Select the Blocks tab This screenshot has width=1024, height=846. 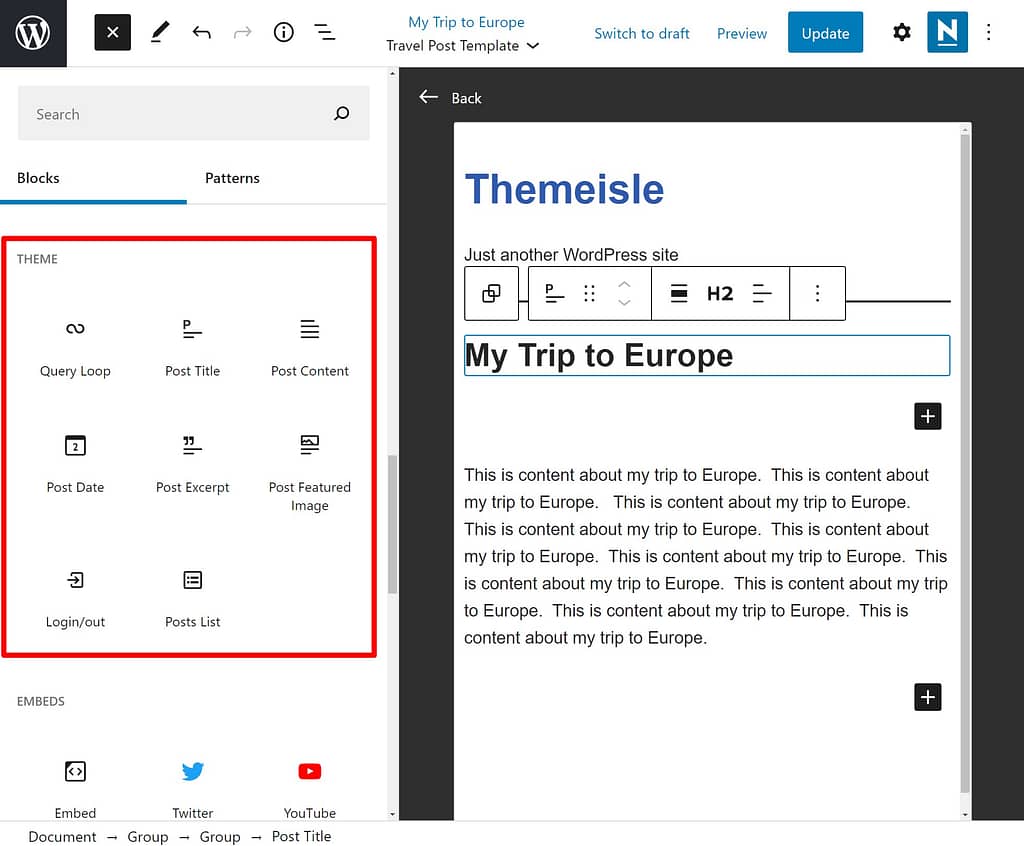click(x=38, y=178)
